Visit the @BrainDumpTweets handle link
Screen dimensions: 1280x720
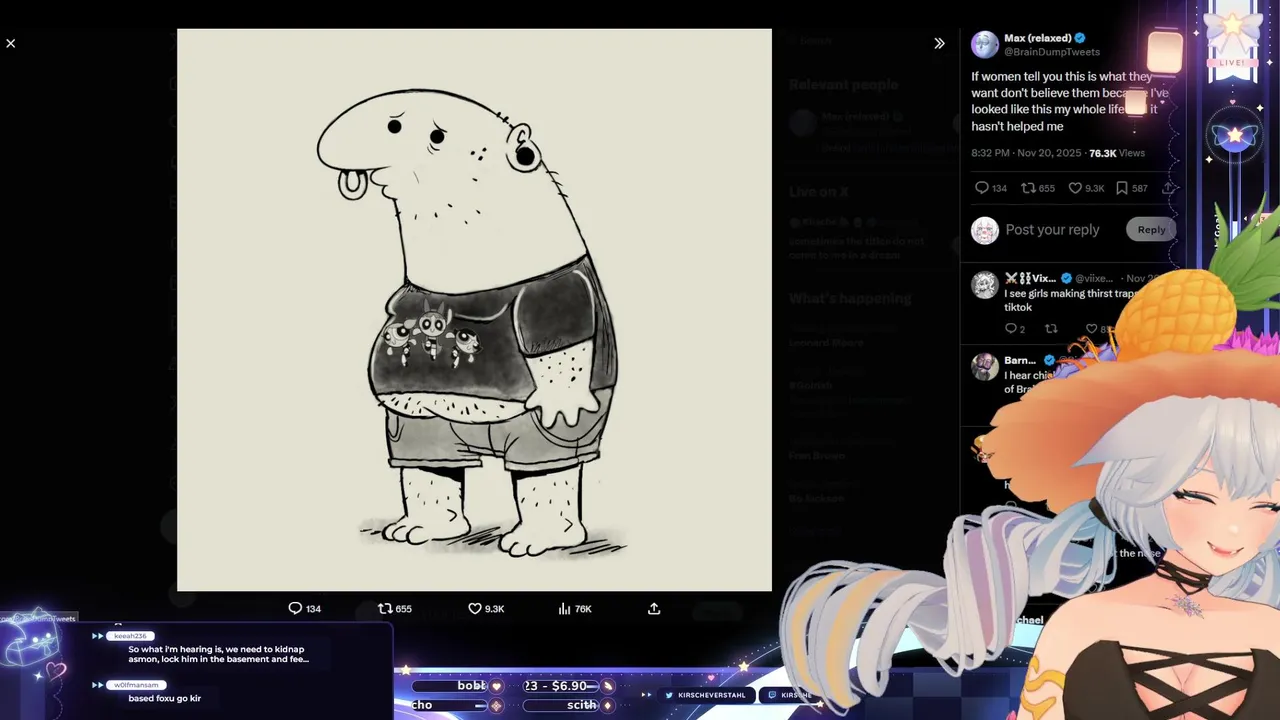[1052, 52]
